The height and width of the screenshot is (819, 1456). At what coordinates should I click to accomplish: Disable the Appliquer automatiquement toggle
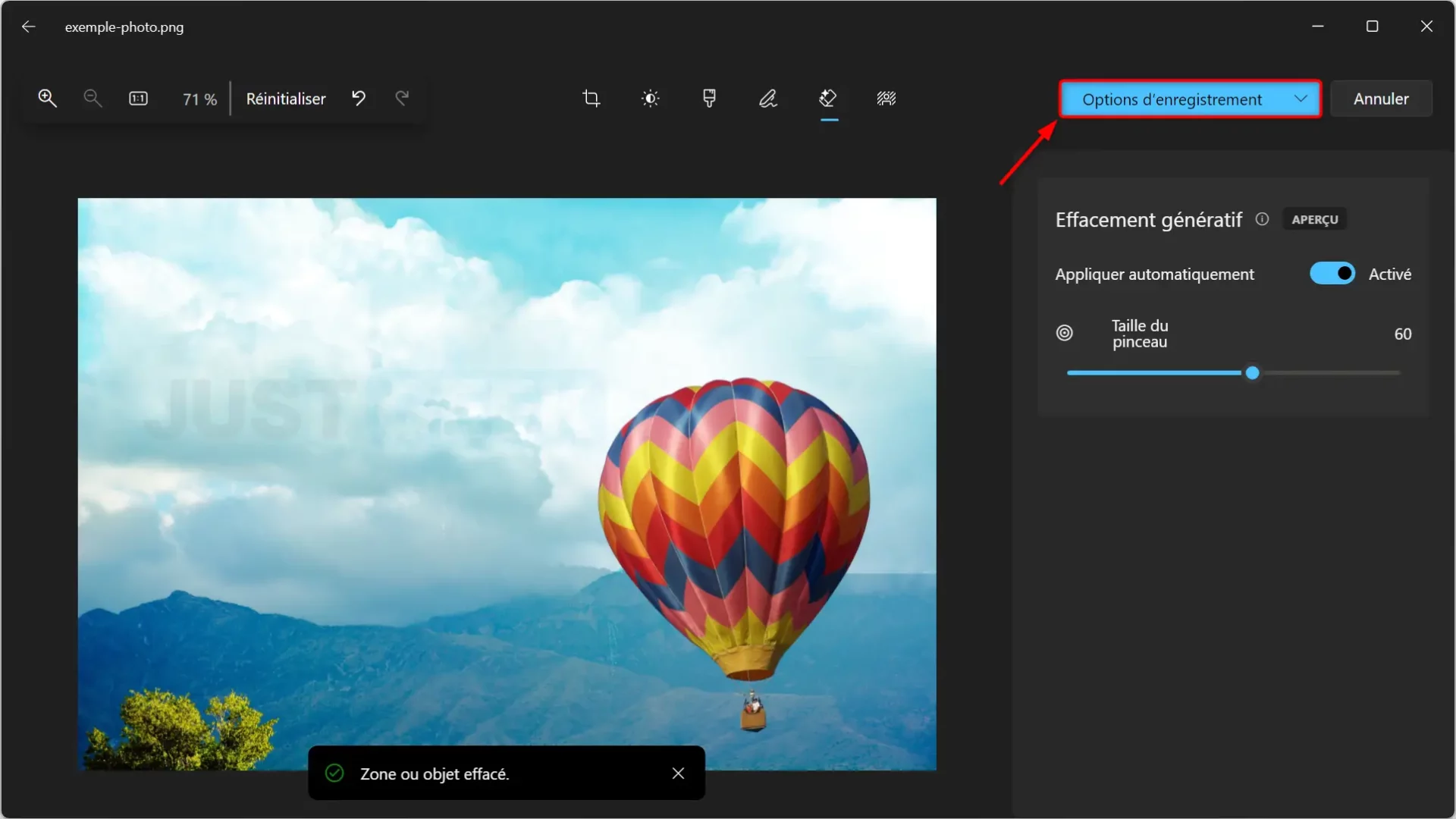(1333, 273)
